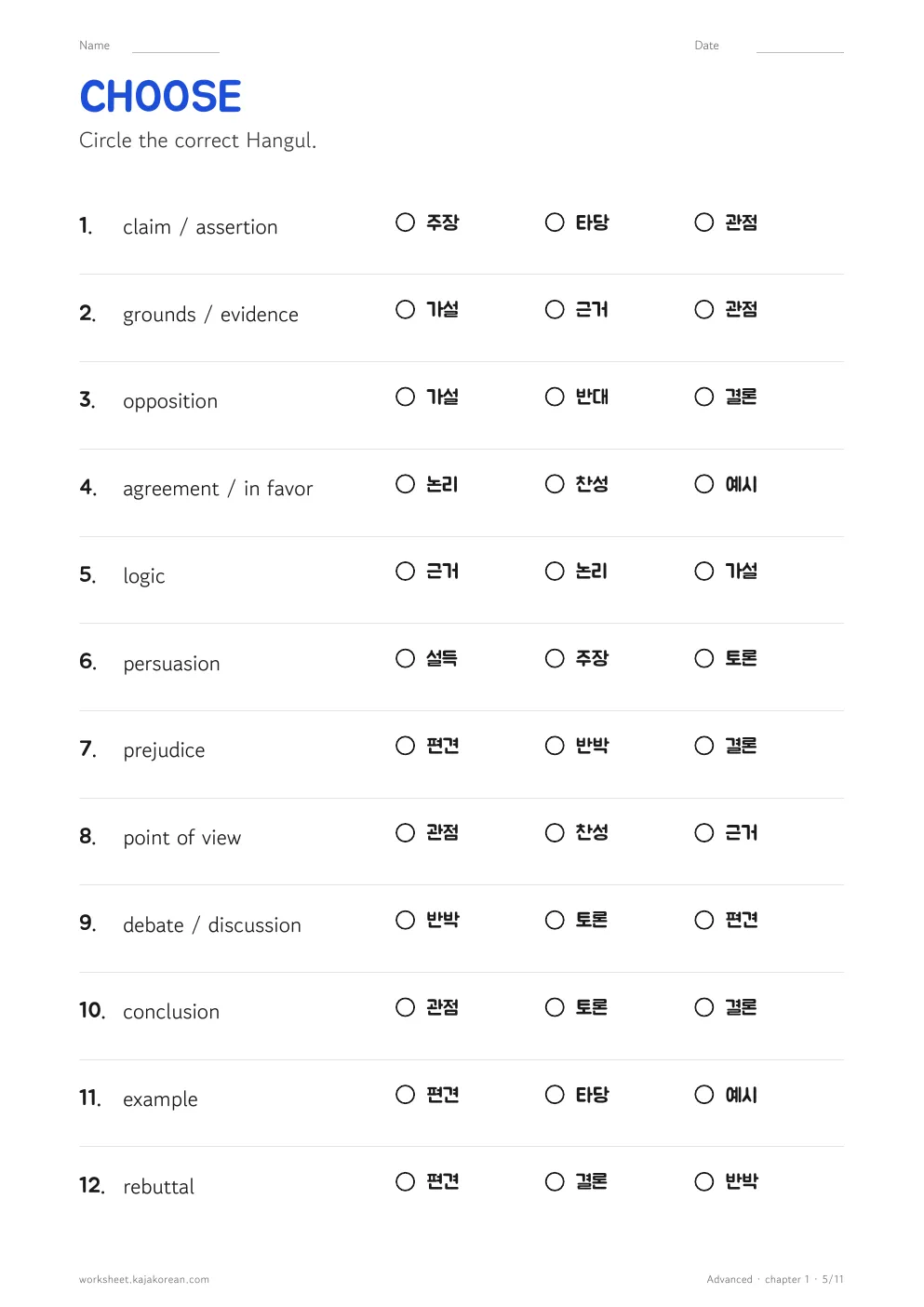Mark the 근거 option for grounds / evidence
The width and height of the screenshot is (924, 1307).
tap(555, 309)
